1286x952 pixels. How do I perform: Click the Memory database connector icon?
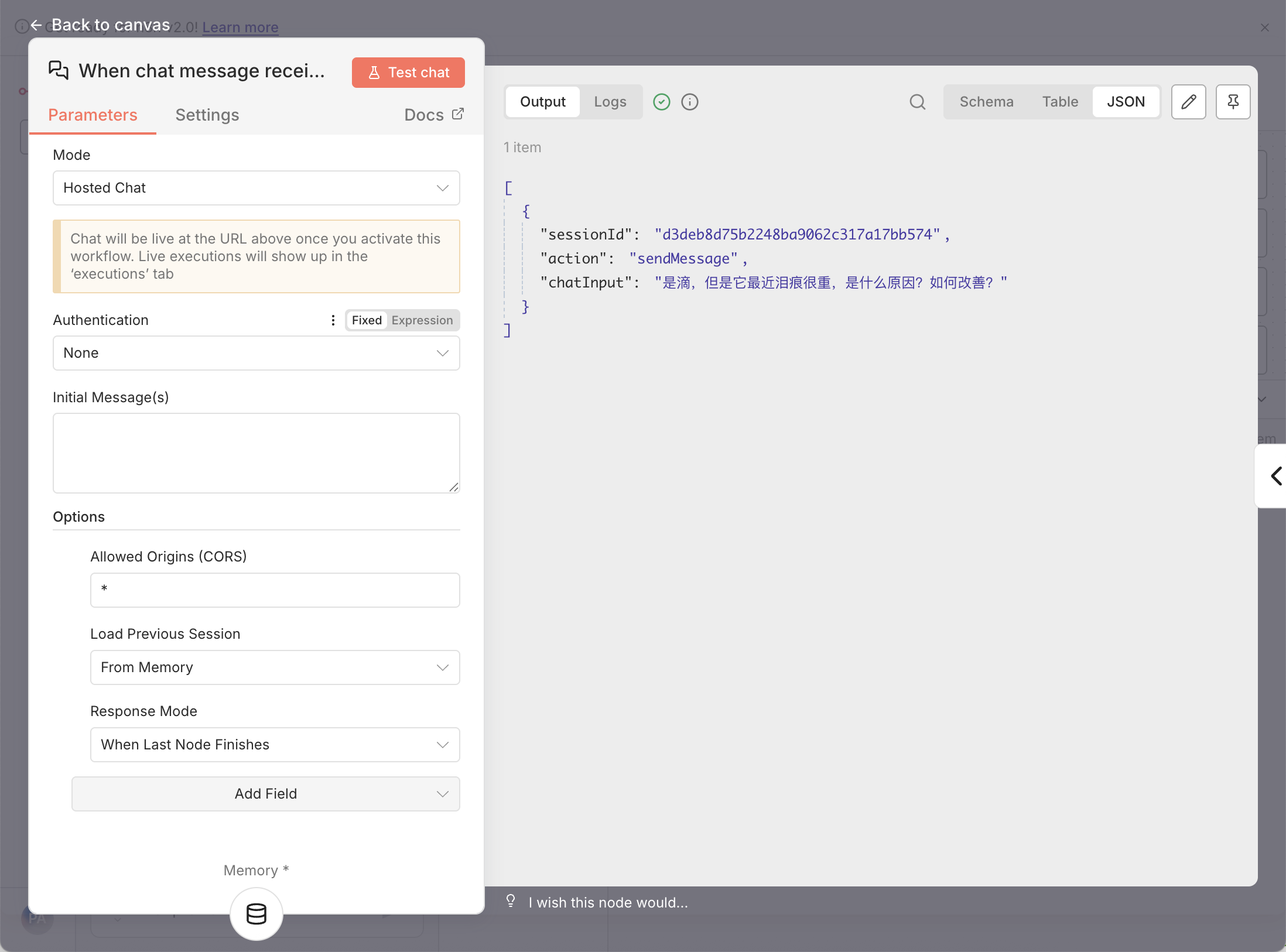[x=256, y=913]
